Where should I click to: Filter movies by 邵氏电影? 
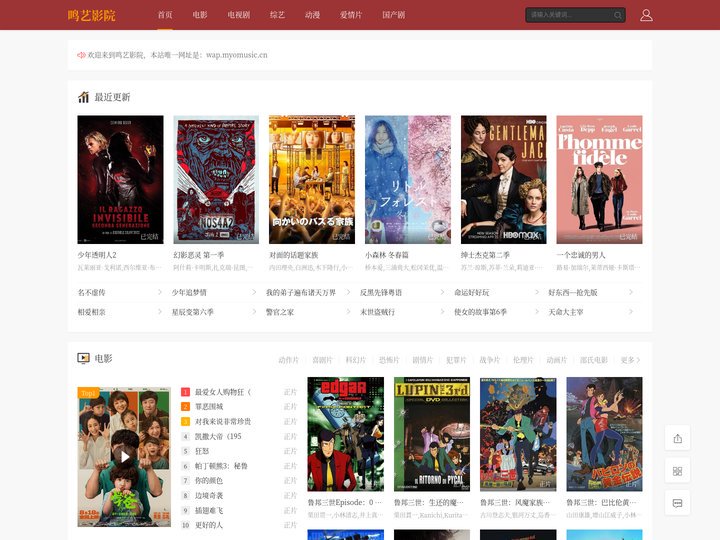point(594,360)
